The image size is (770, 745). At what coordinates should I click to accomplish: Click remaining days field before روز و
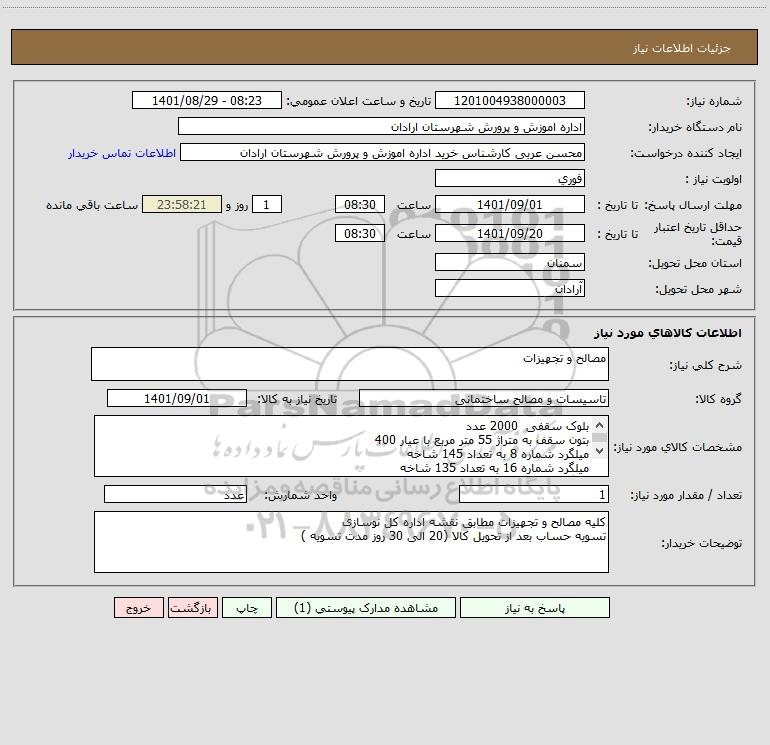tap(267, 204)
